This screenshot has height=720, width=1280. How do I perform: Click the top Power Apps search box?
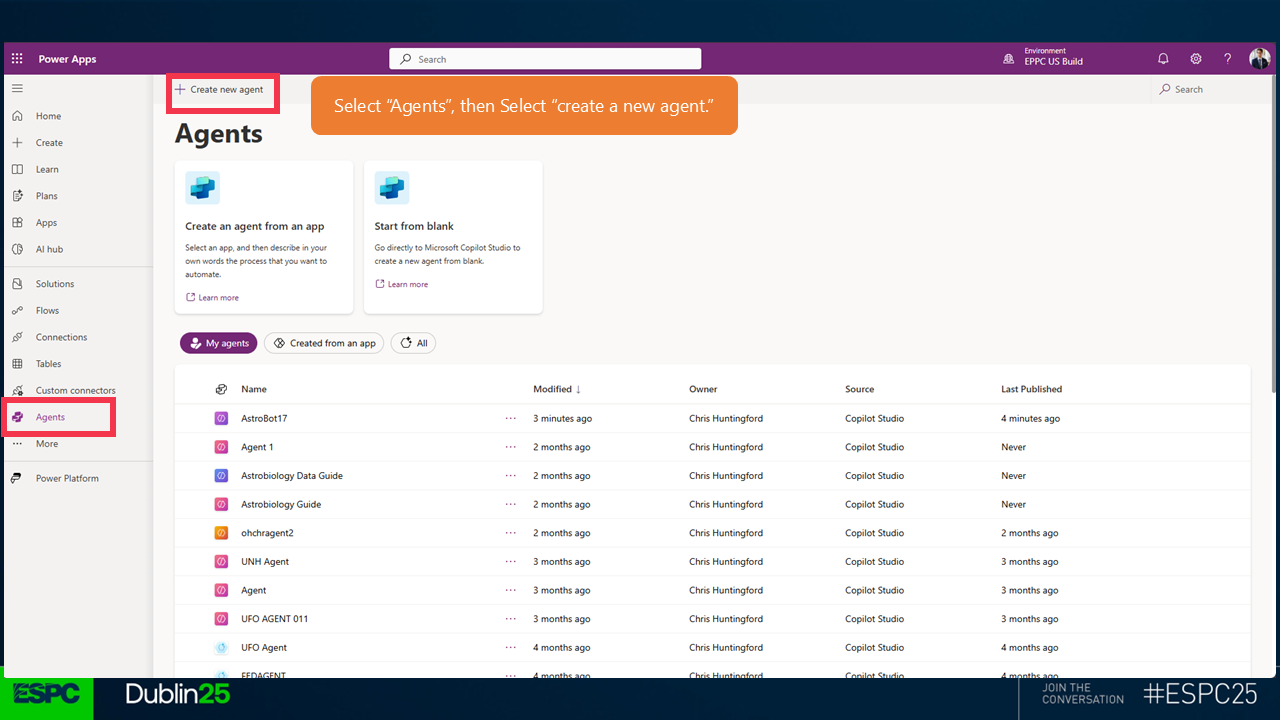545,59
